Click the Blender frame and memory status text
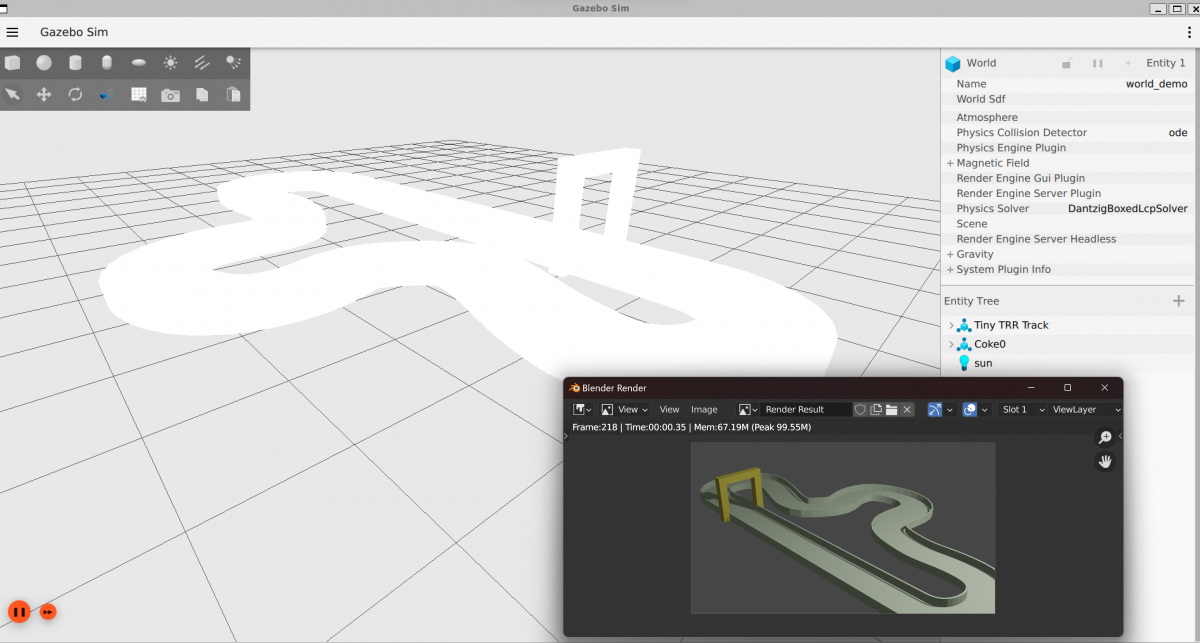Screen dimensions: 1200x643 [691, 427]
